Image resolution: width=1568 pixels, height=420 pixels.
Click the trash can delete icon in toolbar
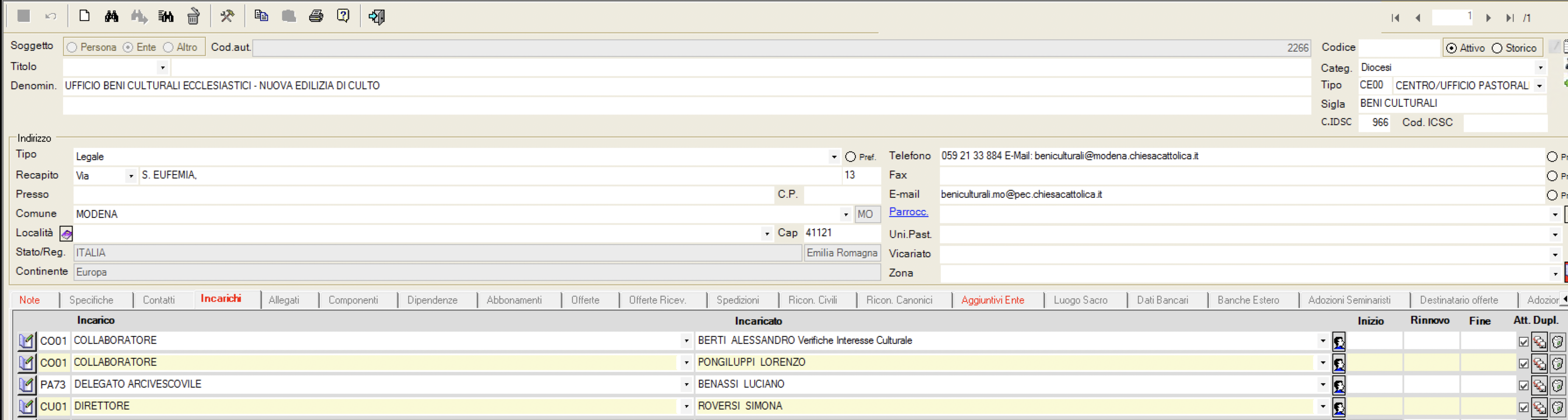(x=193, y=17)
